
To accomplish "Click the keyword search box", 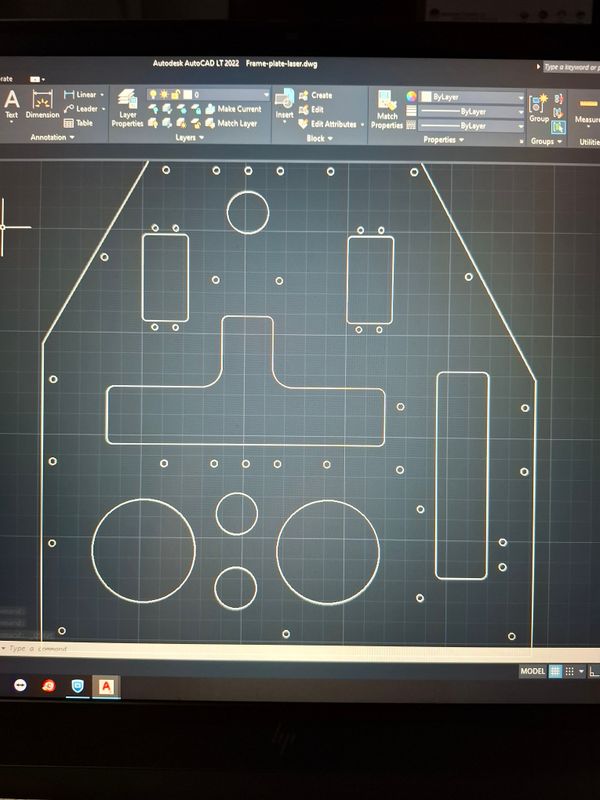I will (x=571, y=67).
